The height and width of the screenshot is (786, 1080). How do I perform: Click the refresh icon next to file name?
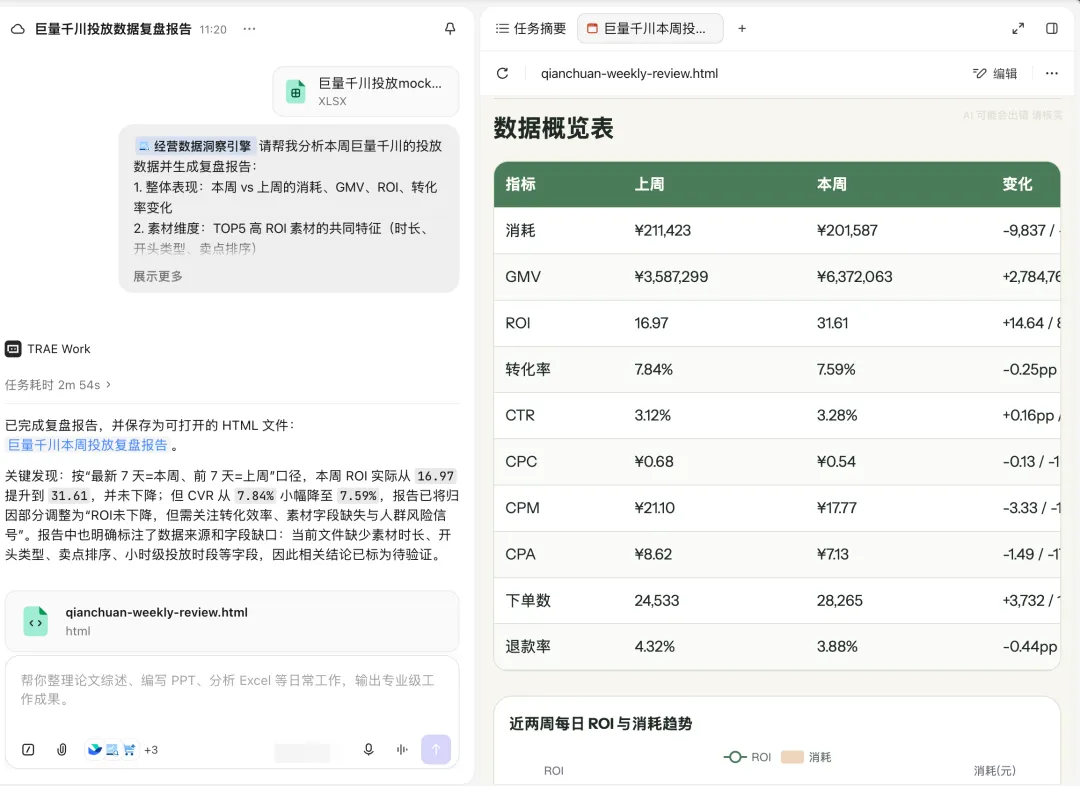(x=503, y=74)
